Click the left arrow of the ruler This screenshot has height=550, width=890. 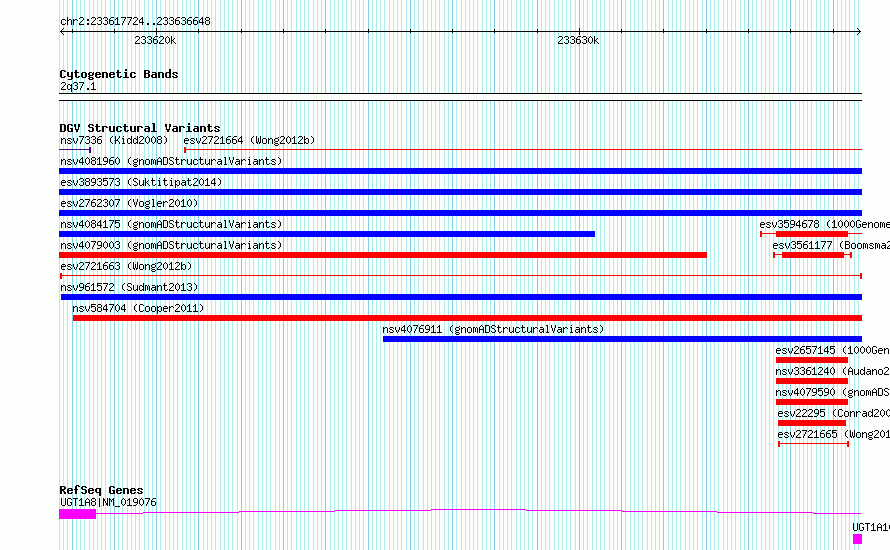click(63, 32)
